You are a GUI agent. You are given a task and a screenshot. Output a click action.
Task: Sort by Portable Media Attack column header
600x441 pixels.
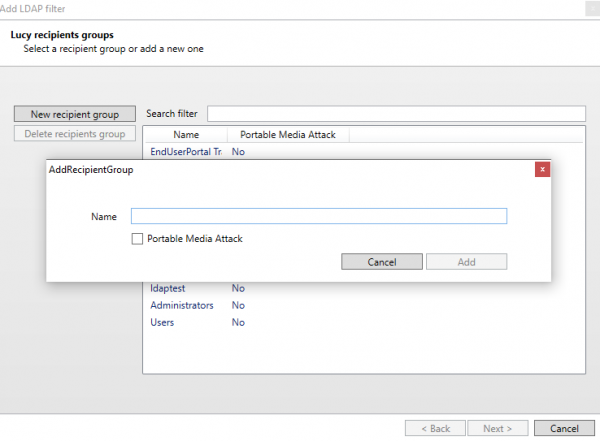click(x=288, y=135)
